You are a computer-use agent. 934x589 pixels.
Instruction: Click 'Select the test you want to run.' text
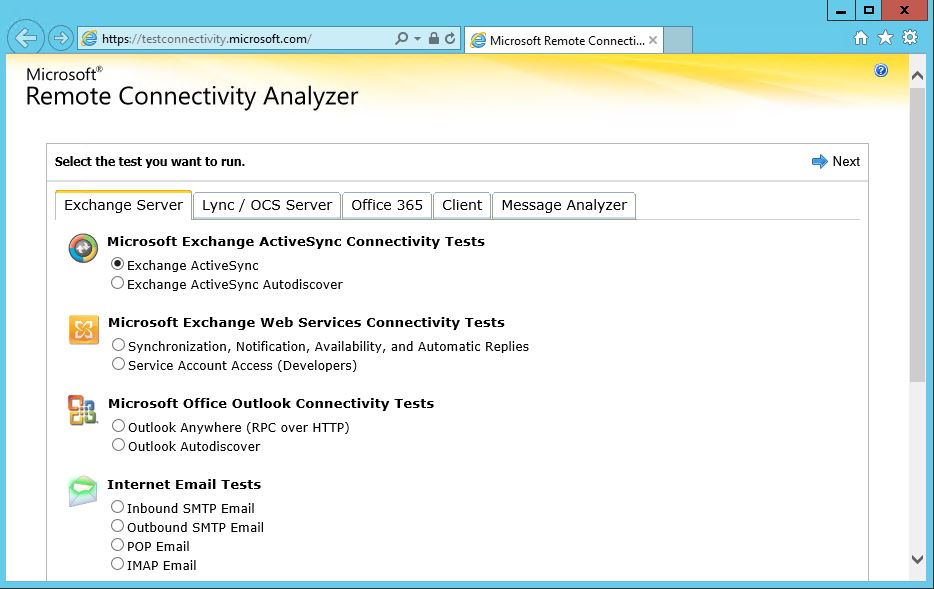tap(150, 161)
